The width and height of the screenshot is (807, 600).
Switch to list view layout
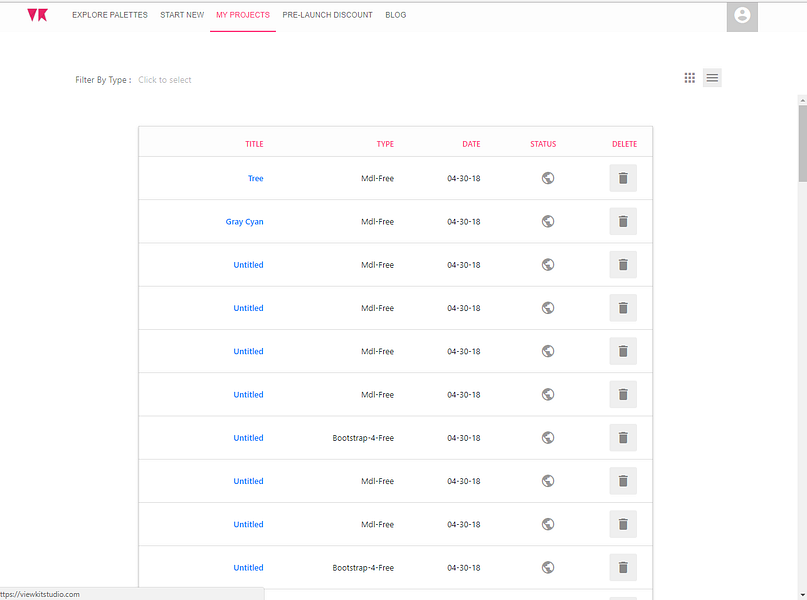click(x=712, y=78)
